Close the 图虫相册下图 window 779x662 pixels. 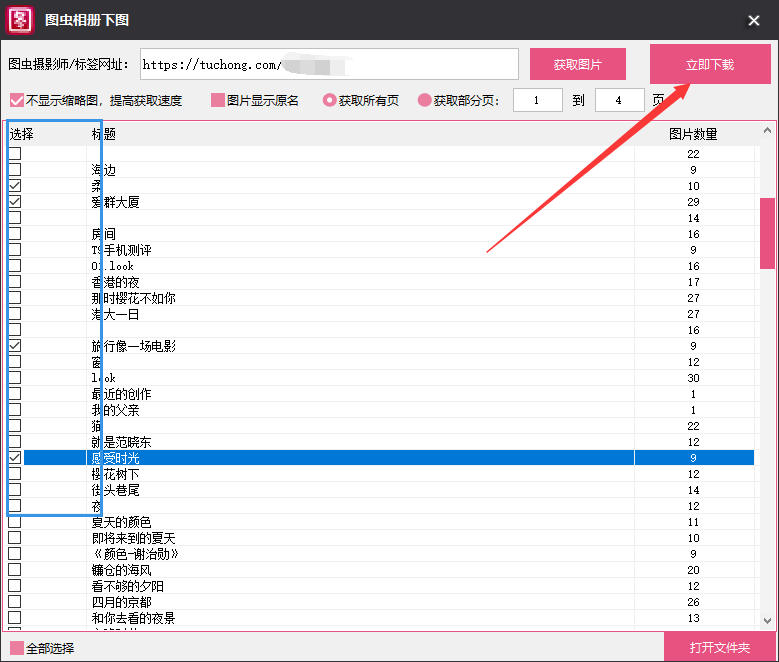(x=754, y=20)
